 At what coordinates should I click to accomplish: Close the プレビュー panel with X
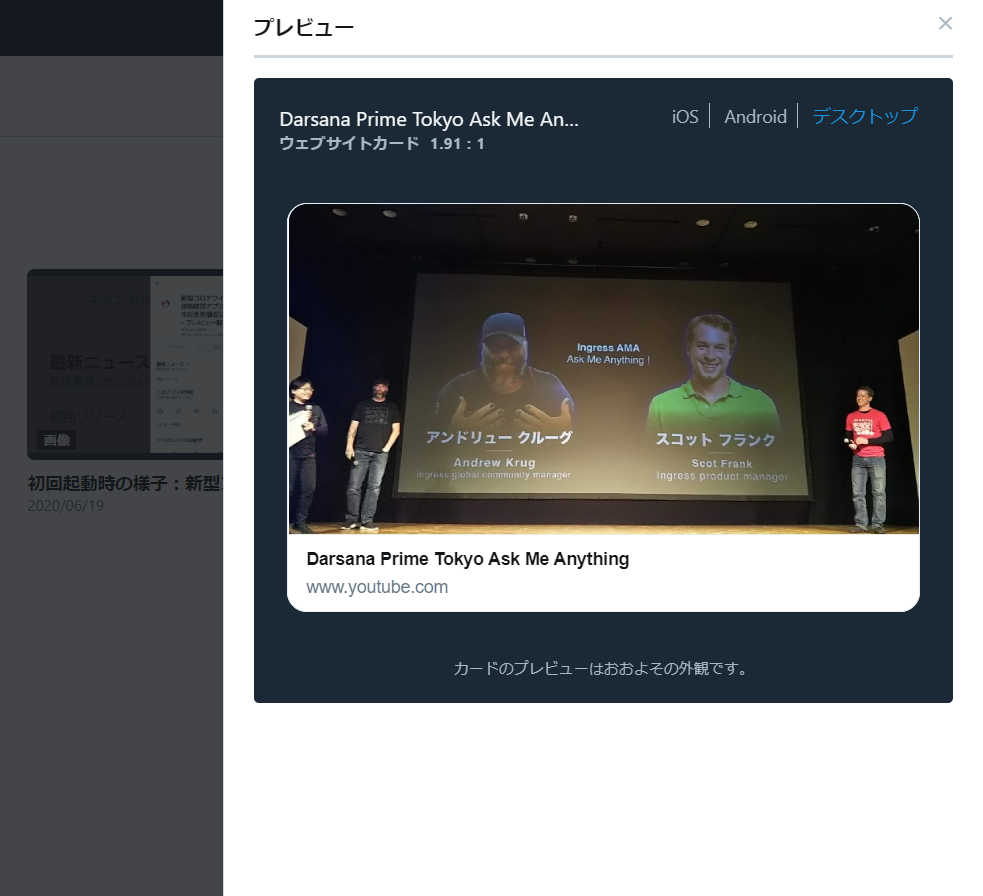pos(945,24)
